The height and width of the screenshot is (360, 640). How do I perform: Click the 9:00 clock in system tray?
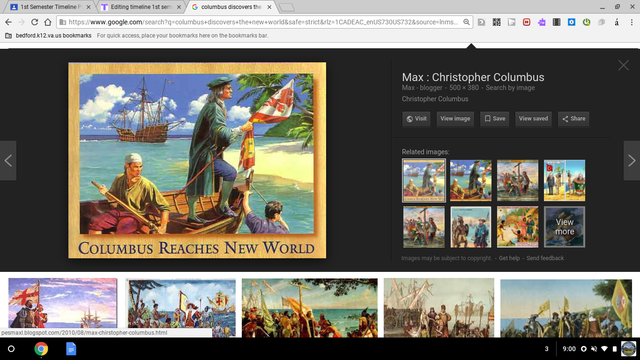click(x=569, y=349)
